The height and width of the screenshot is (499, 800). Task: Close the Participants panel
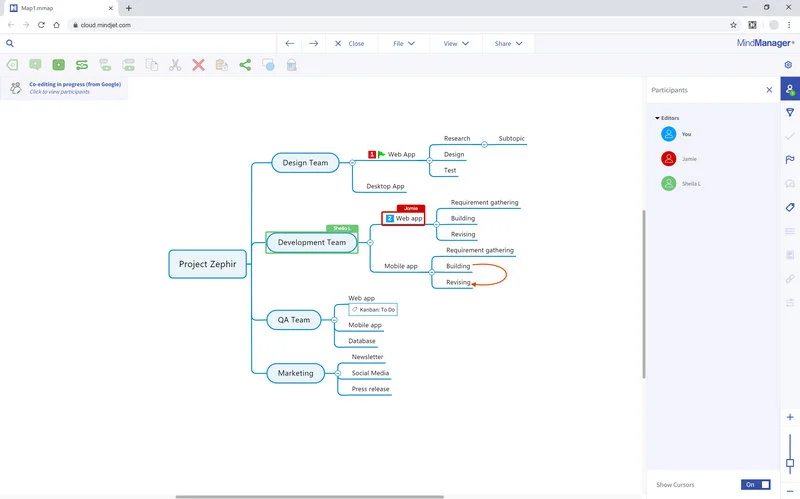(769, 90)
